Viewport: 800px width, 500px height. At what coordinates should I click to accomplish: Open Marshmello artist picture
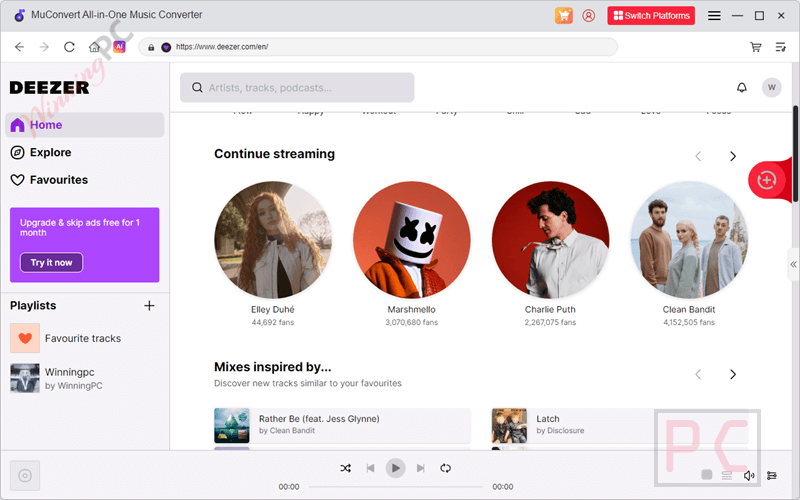coord(412,240)
